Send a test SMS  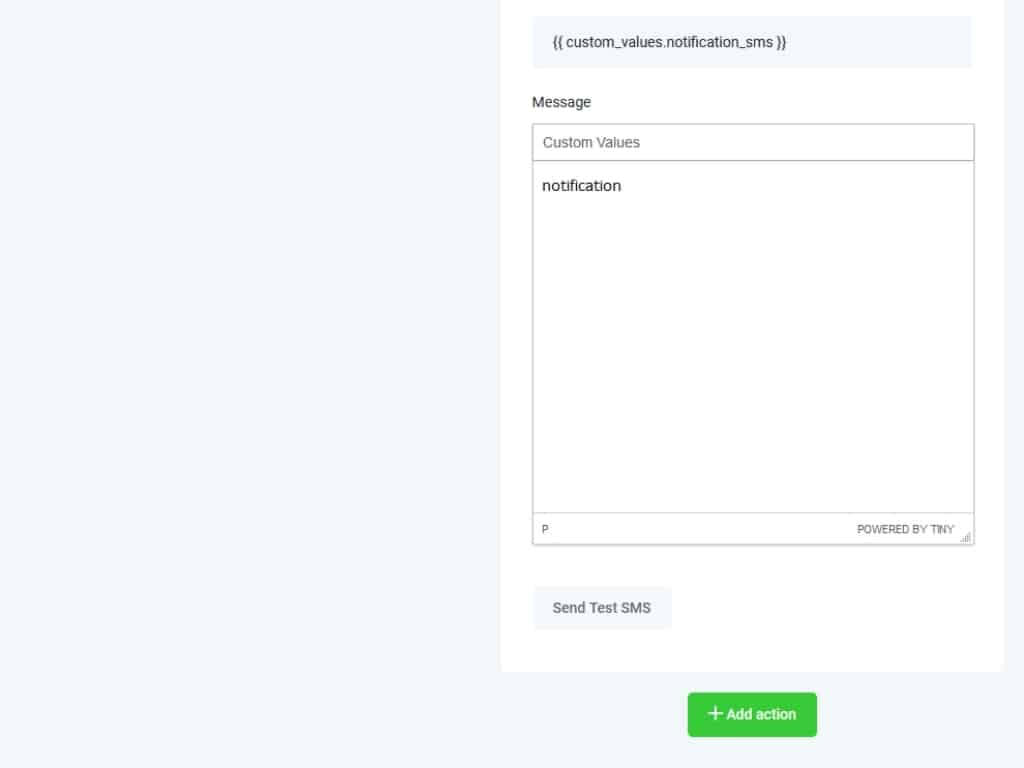point(602,608)
